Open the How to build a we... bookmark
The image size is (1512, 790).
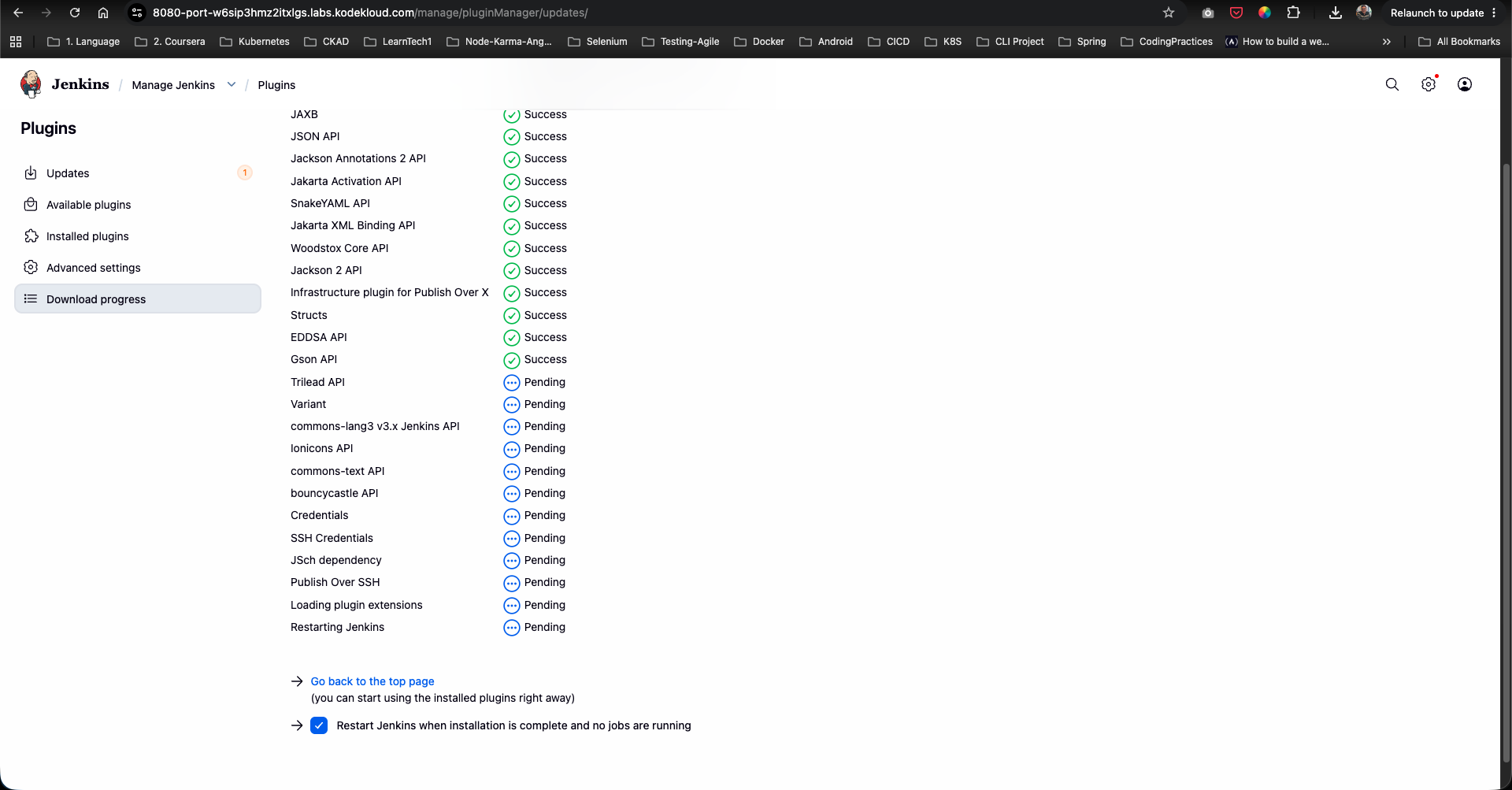[1277, 42]
